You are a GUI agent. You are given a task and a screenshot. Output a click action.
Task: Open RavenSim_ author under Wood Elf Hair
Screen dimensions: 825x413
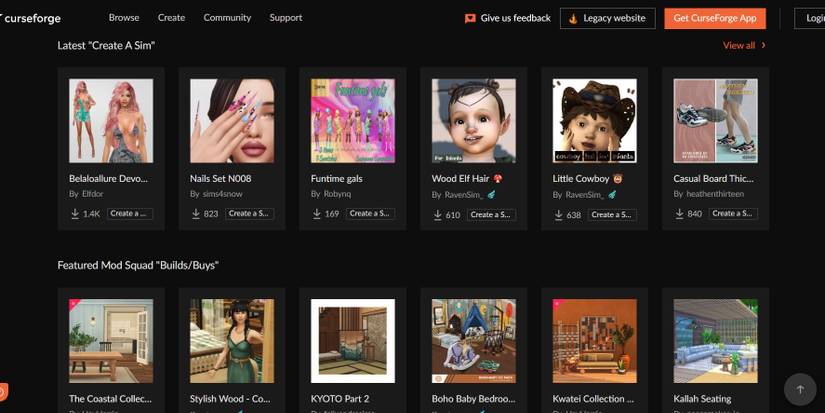[464, 195]
